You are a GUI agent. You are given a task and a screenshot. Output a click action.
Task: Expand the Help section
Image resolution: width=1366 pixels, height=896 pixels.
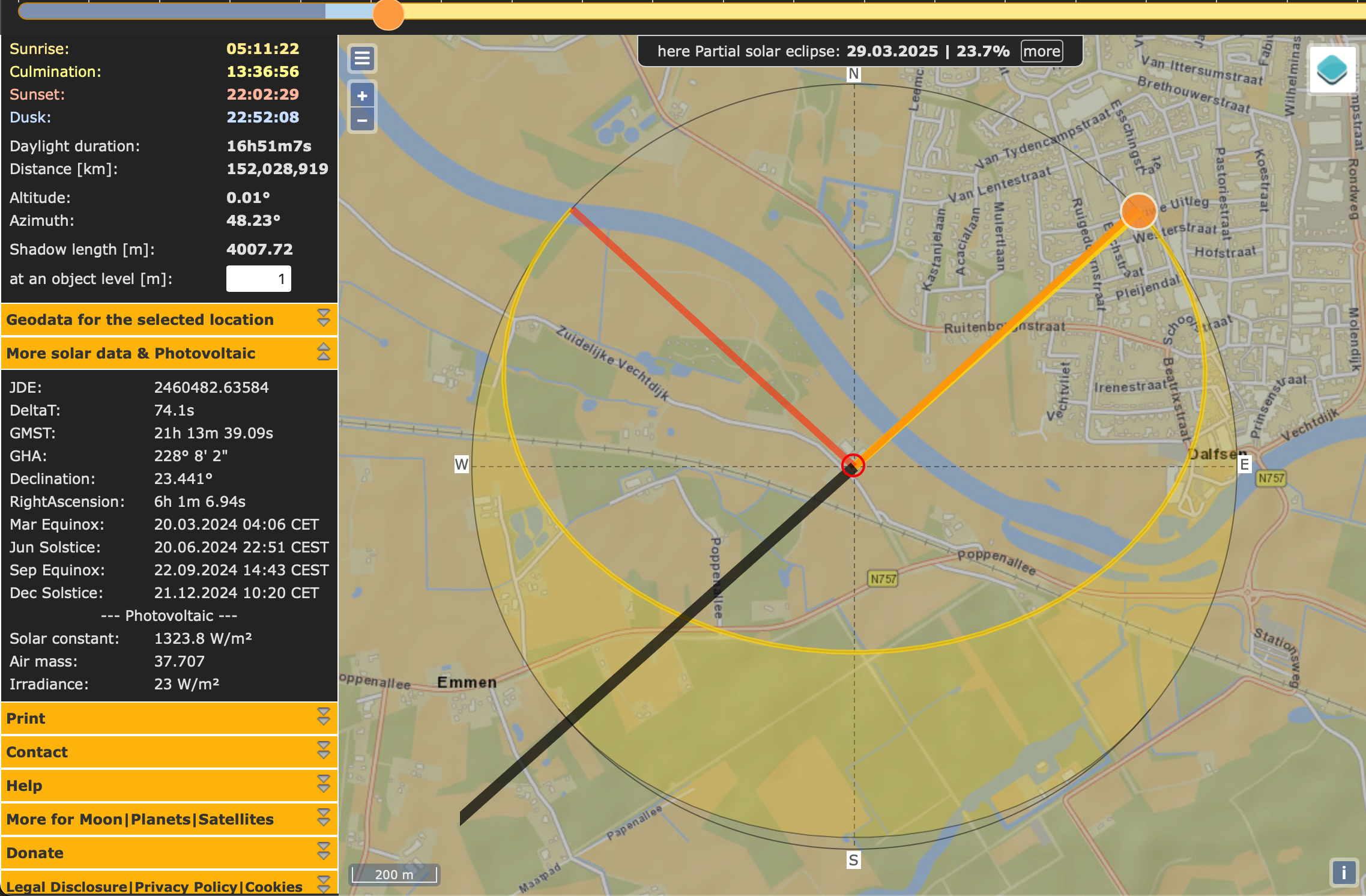(169, 786)
